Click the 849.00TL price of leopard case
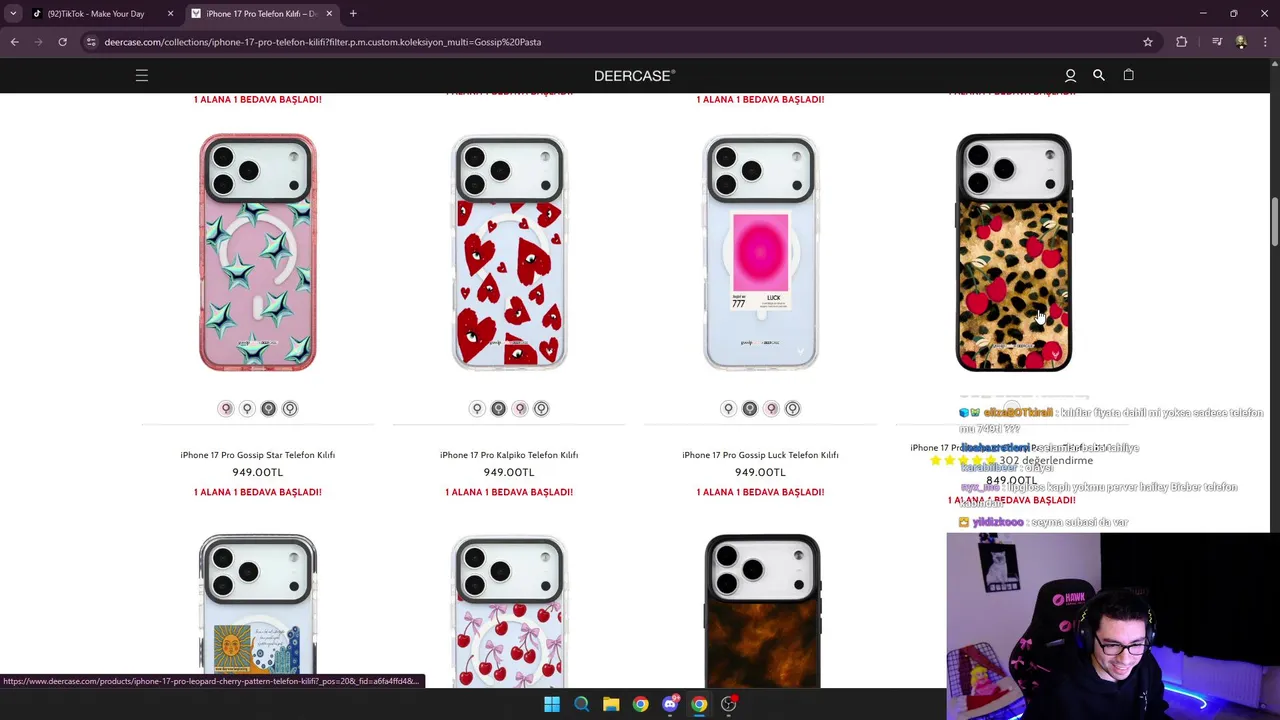Screen dimensions: 1280x720 1011,481
